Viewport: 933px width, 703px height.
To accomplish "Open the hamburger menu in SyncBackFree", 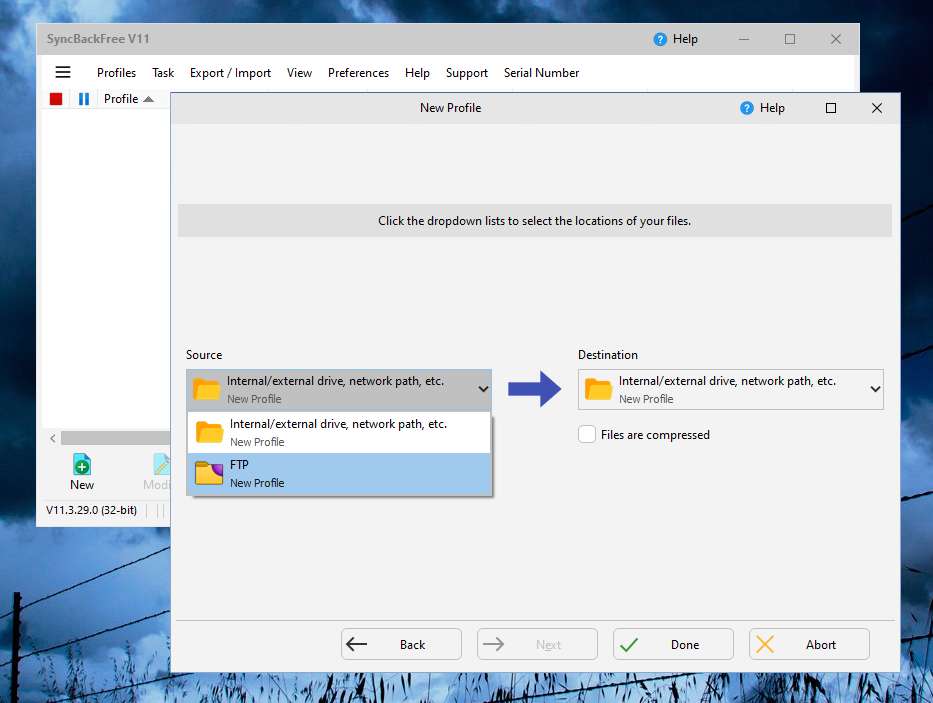I will pos(62,73).
